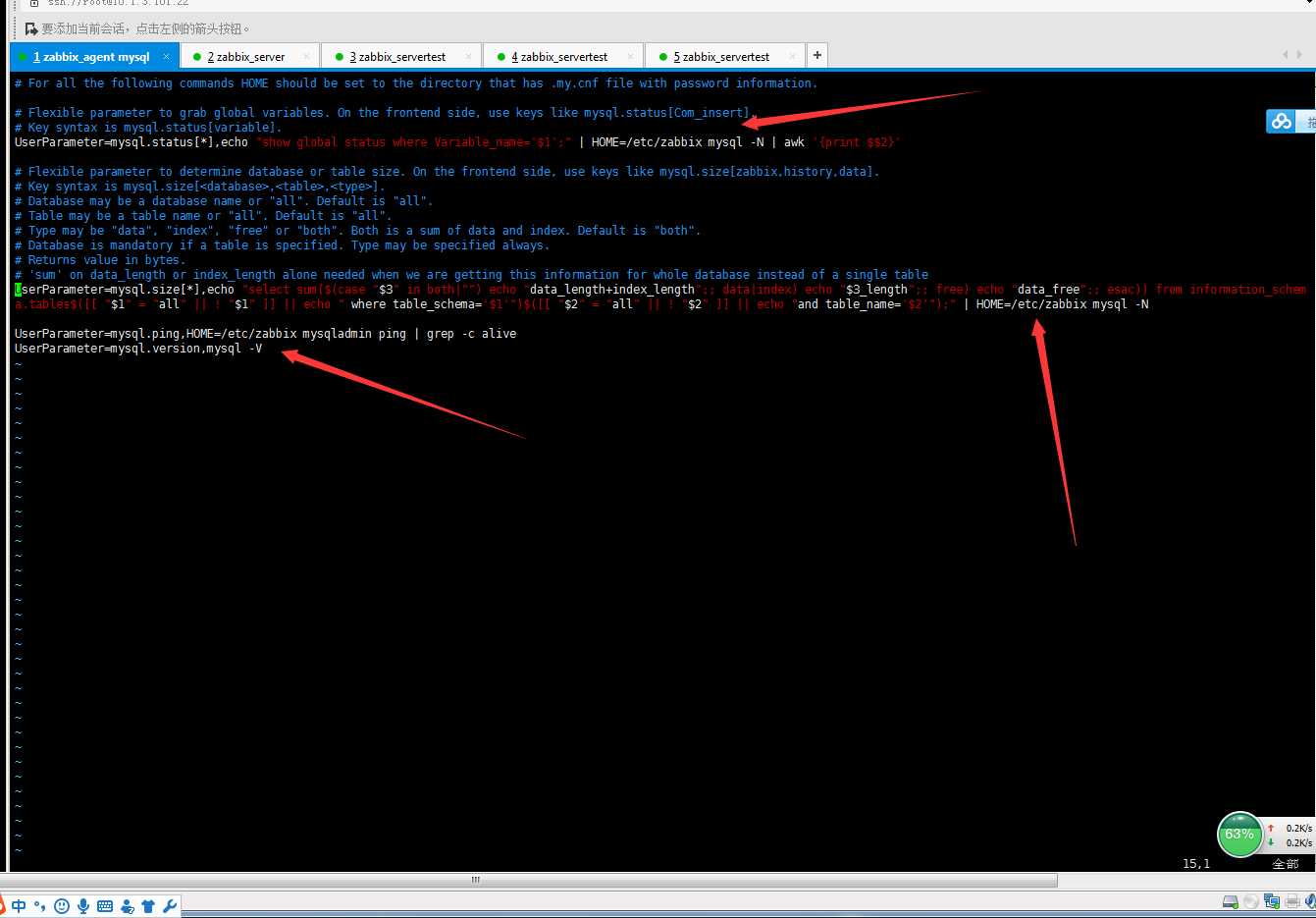Toggle the Chinese/English '中' input mode
Screen dimensions: 1316x918
[x=19, y=906]
